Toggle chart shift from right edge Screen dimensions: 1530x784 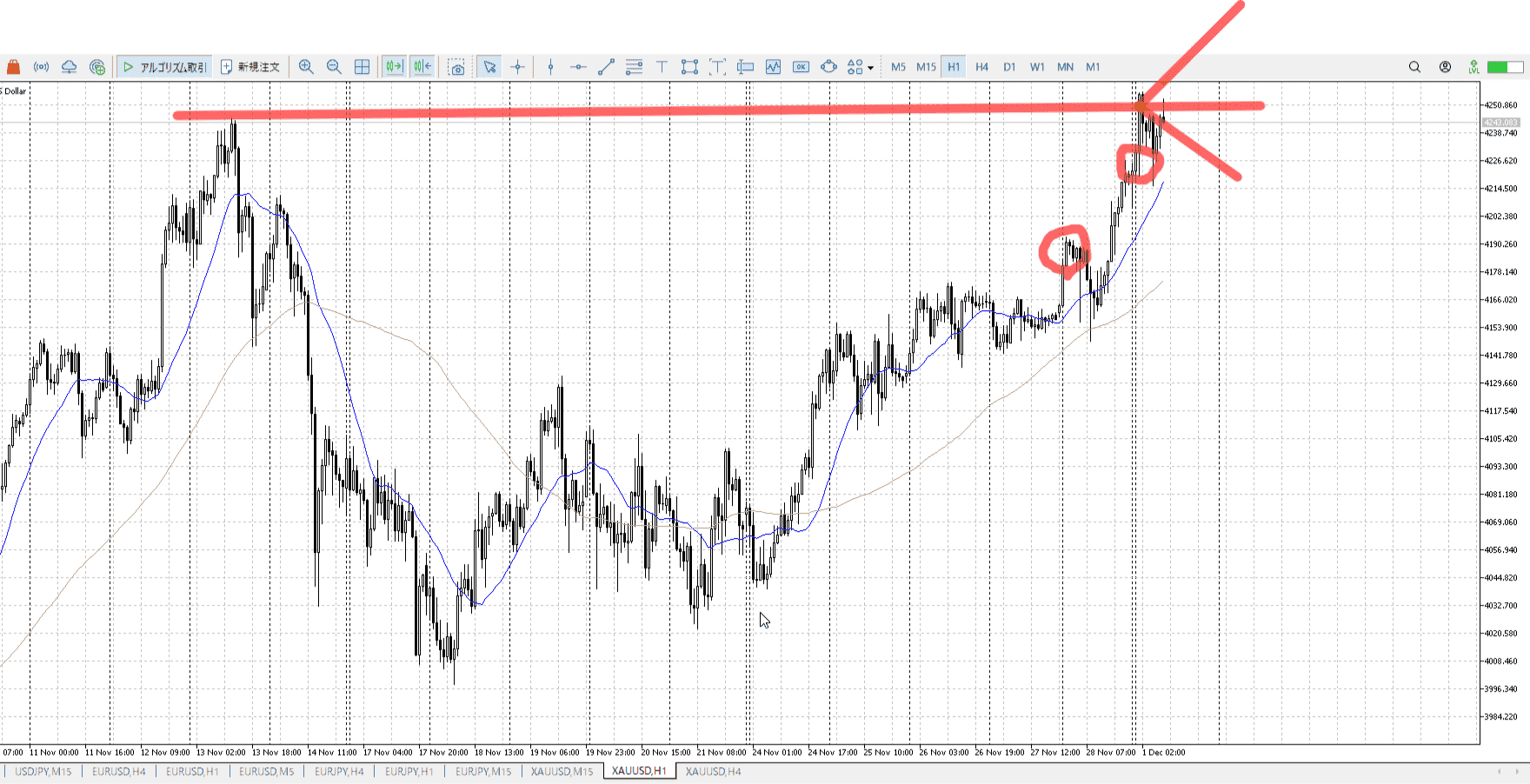(x=422, y=67)
